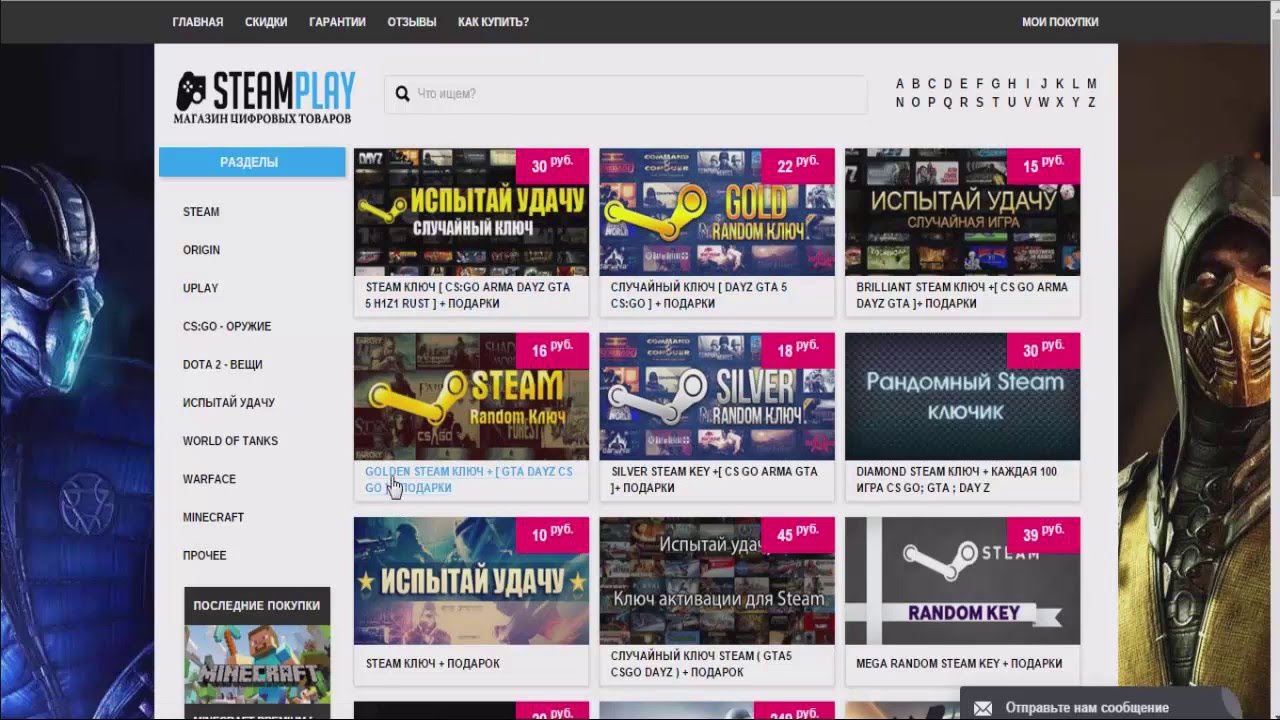Filter by letter H
The height and width of the screenshot is (720, 1280).
coord(1012,84)
